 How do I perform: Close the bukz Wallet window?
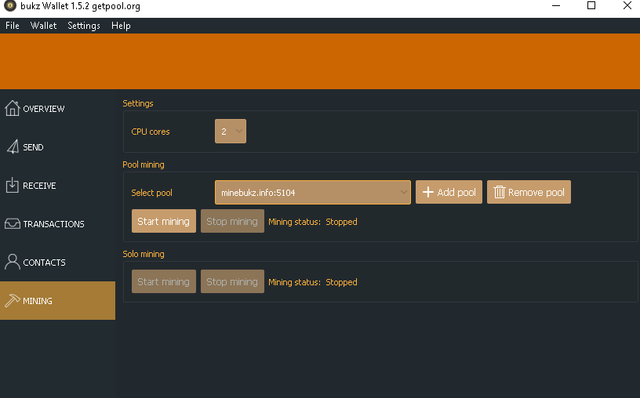(627, 5)
